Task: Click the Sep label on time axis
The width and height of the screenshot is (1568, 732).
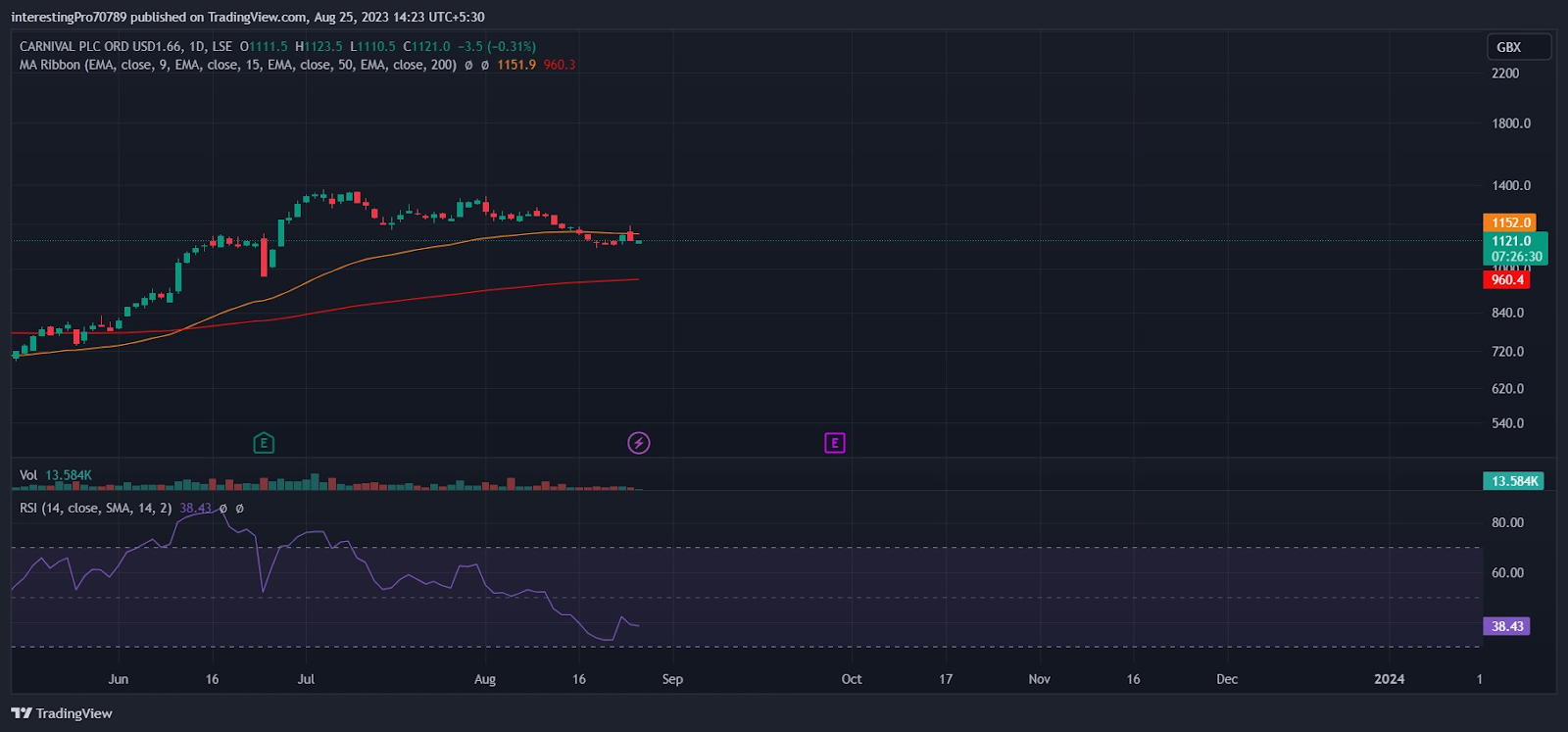Action: [672, 679]
